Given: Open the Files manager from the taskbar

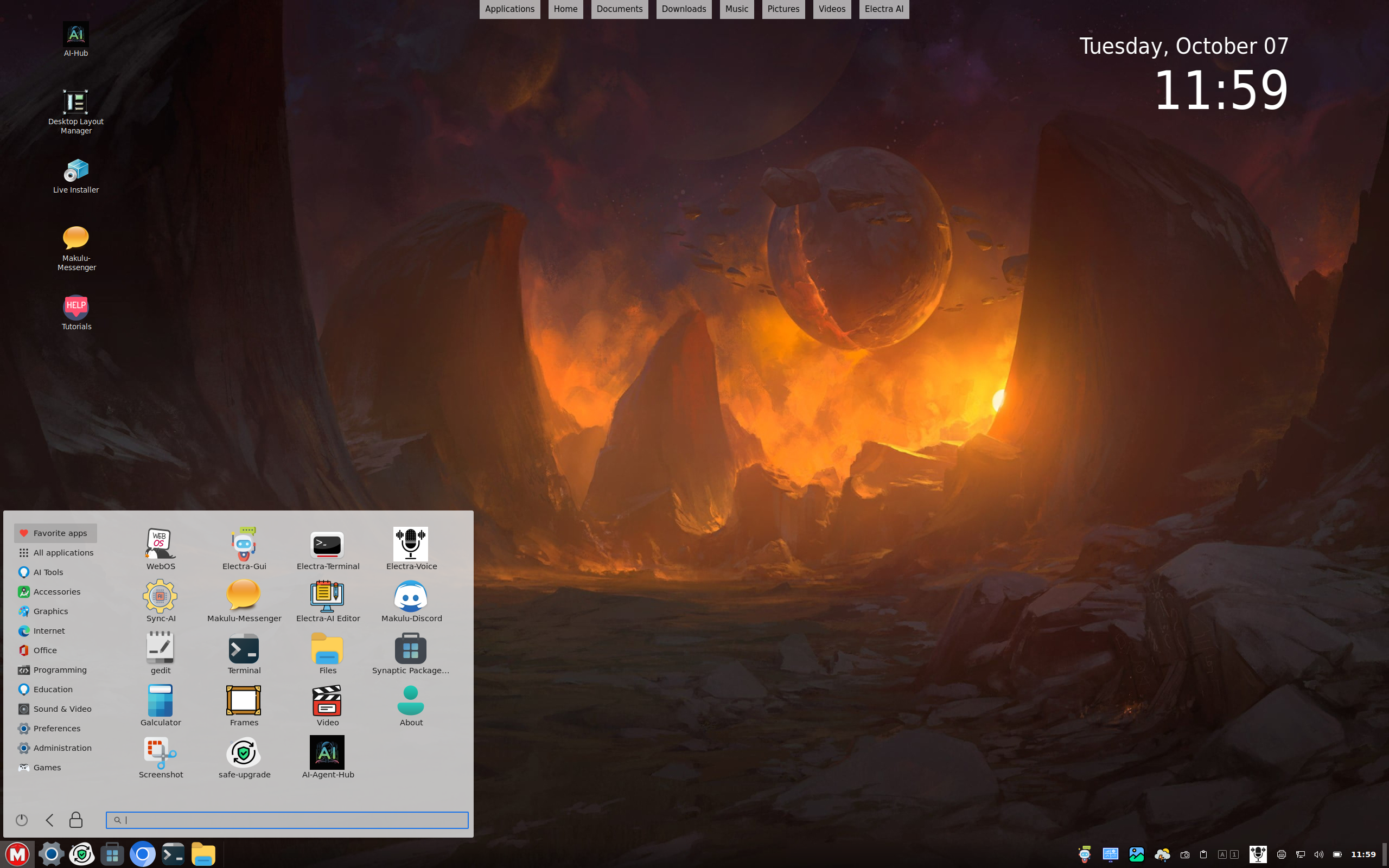Looking at the screenshot, I should point(203,854).
